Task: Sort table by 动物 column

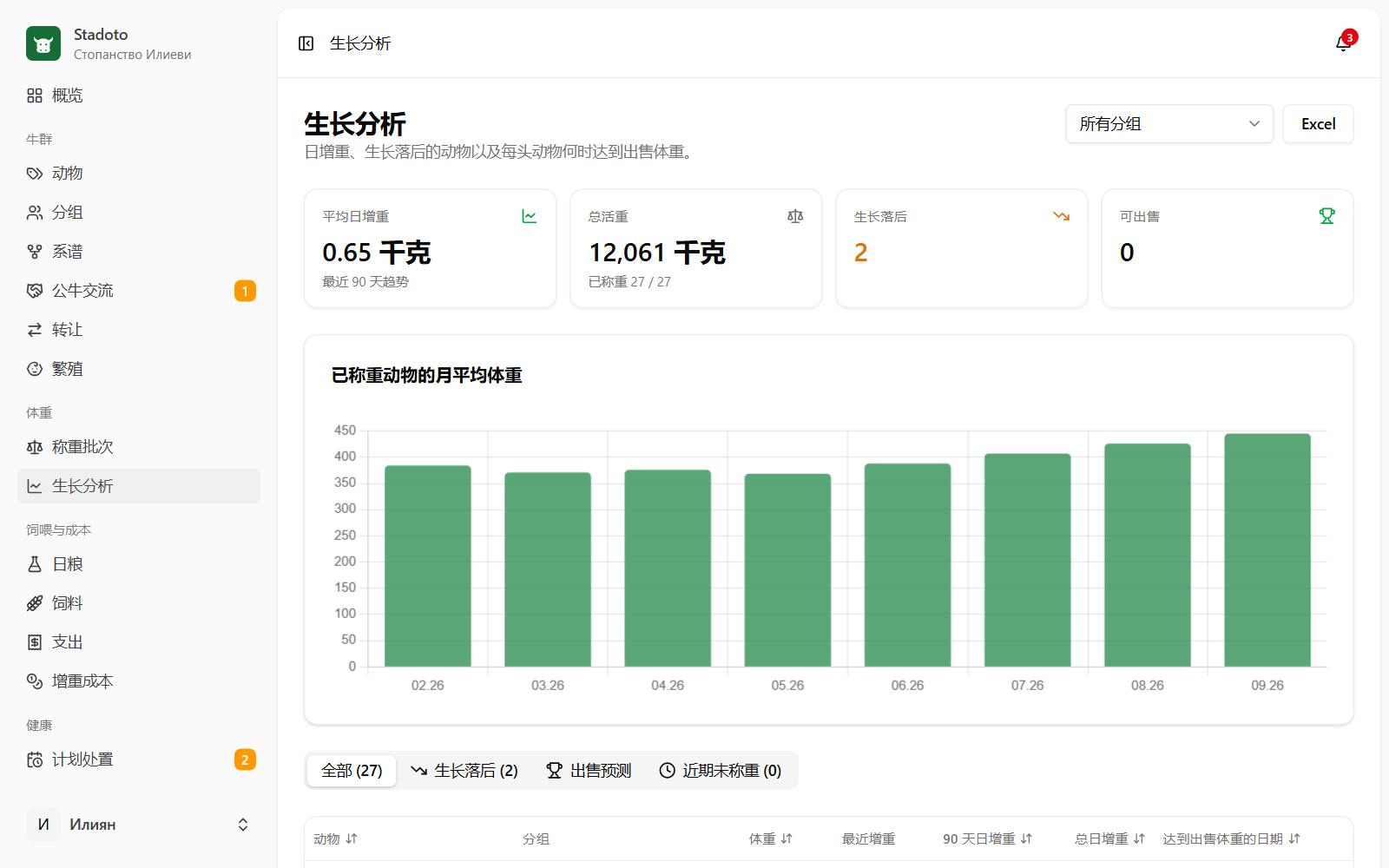Action: click(x=335, y=839)
